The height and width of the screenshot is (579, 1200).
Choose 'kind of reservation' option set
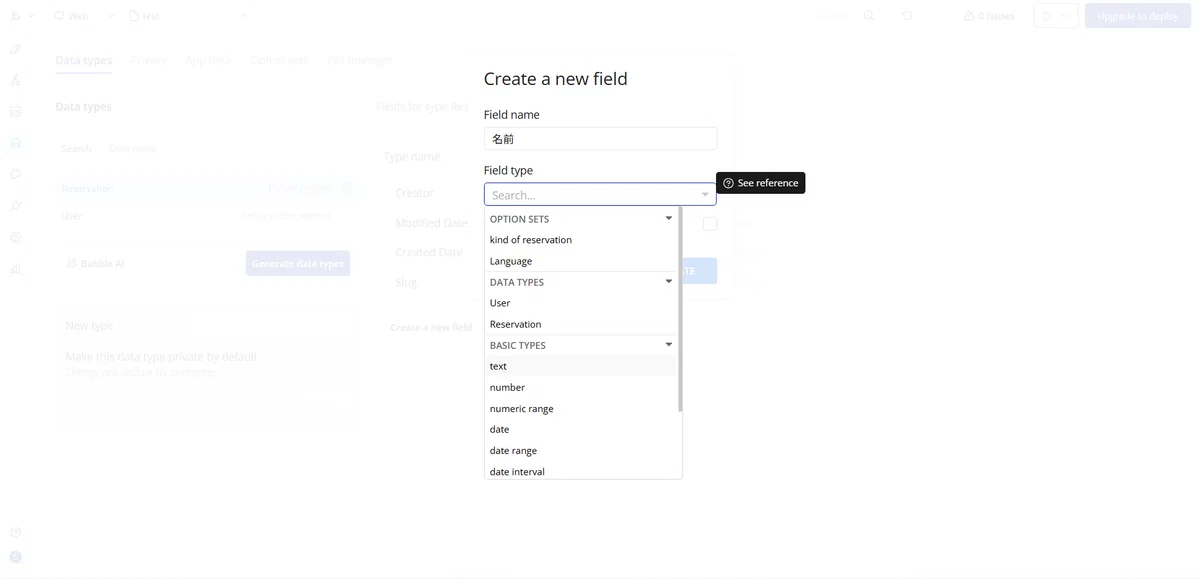coord(582,240)
